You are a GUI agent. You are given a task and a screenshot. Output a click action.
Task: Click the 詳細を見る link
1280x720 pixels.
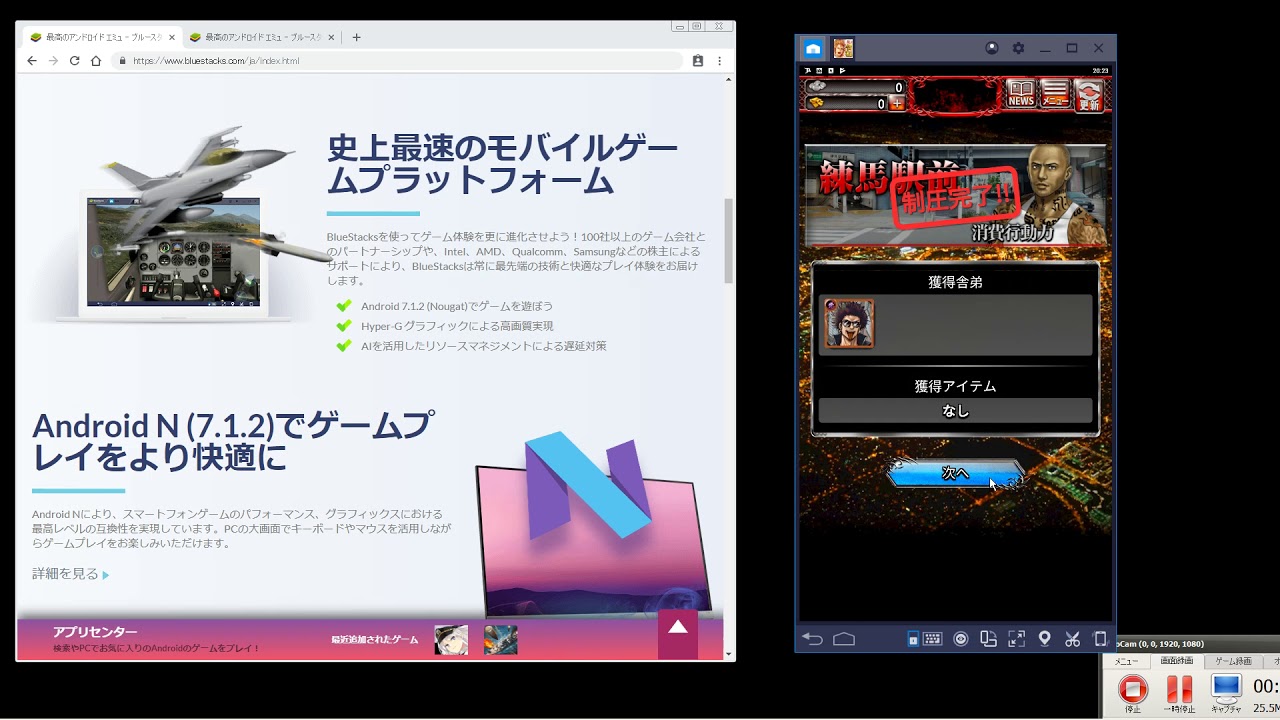[70, 574]
